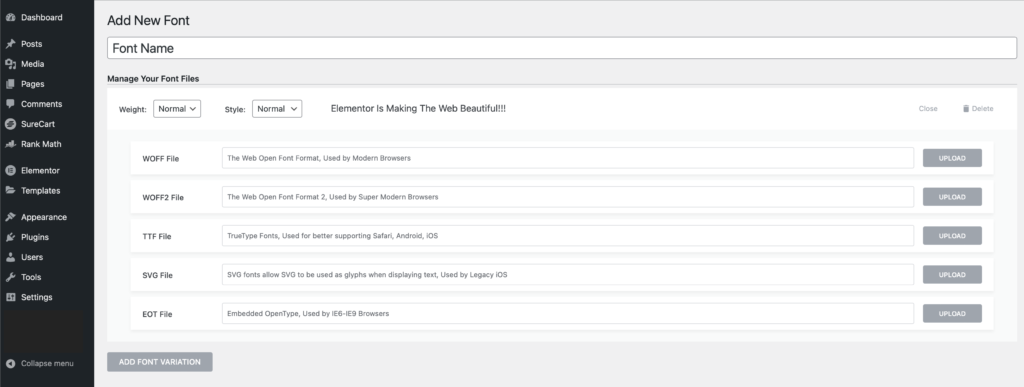Click the Templates folder icon
1024x387 pixels.
[x=10, y=191]
